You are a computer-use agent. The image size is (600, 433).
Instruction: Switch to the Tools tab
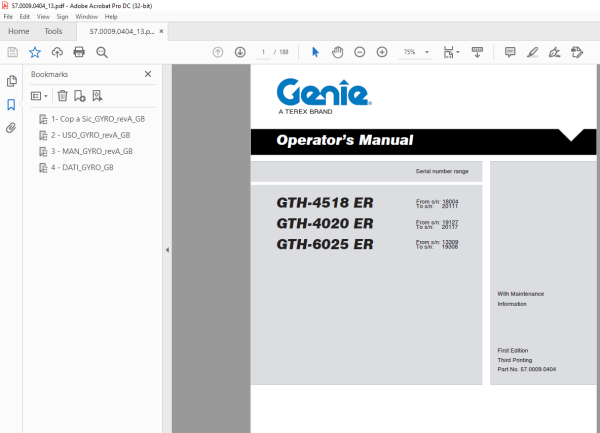(x=53, y=31)
